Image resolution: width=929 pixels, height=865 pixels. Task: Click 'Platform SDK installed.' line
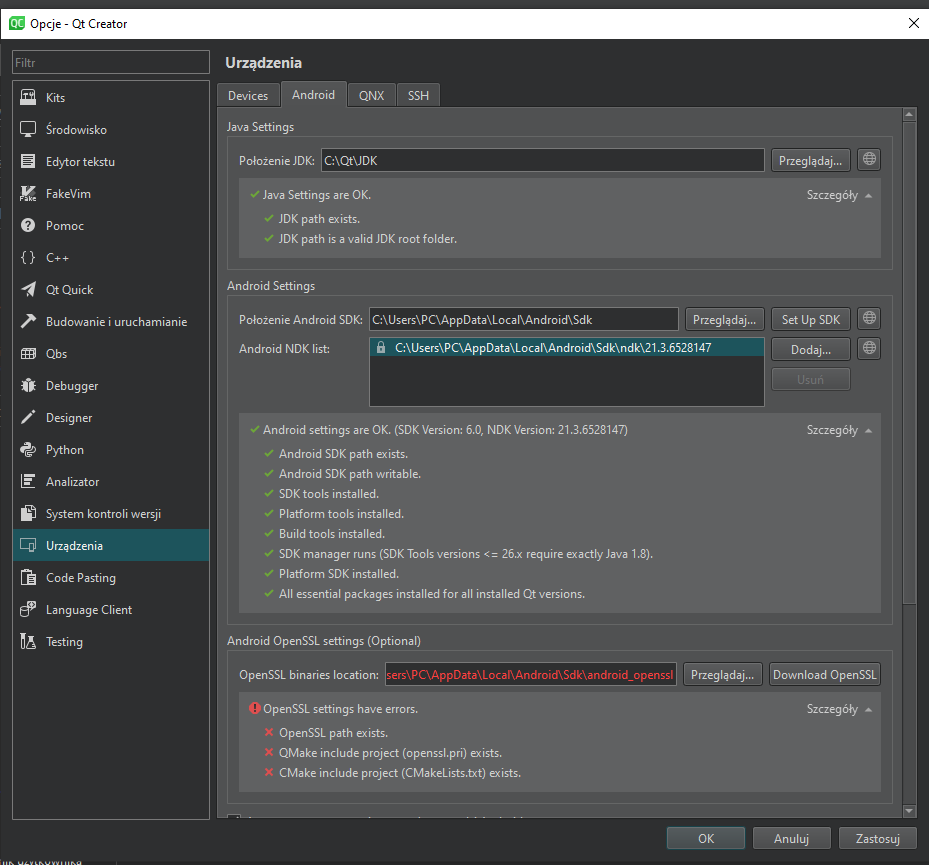click(x=339, y=574)
